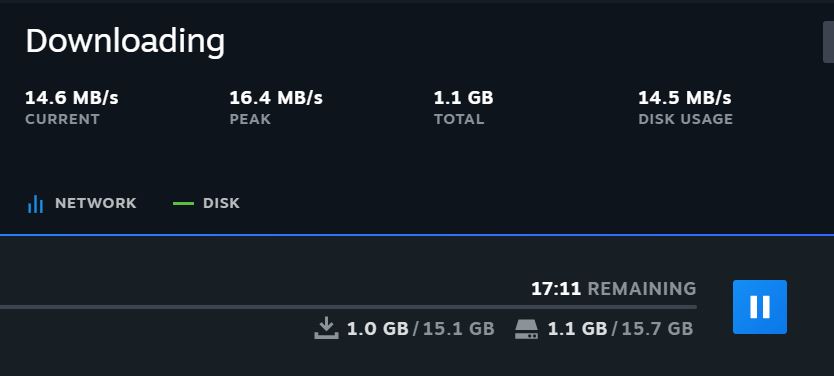Click the 16.4 MB/s peak speed value

[276, 98]
